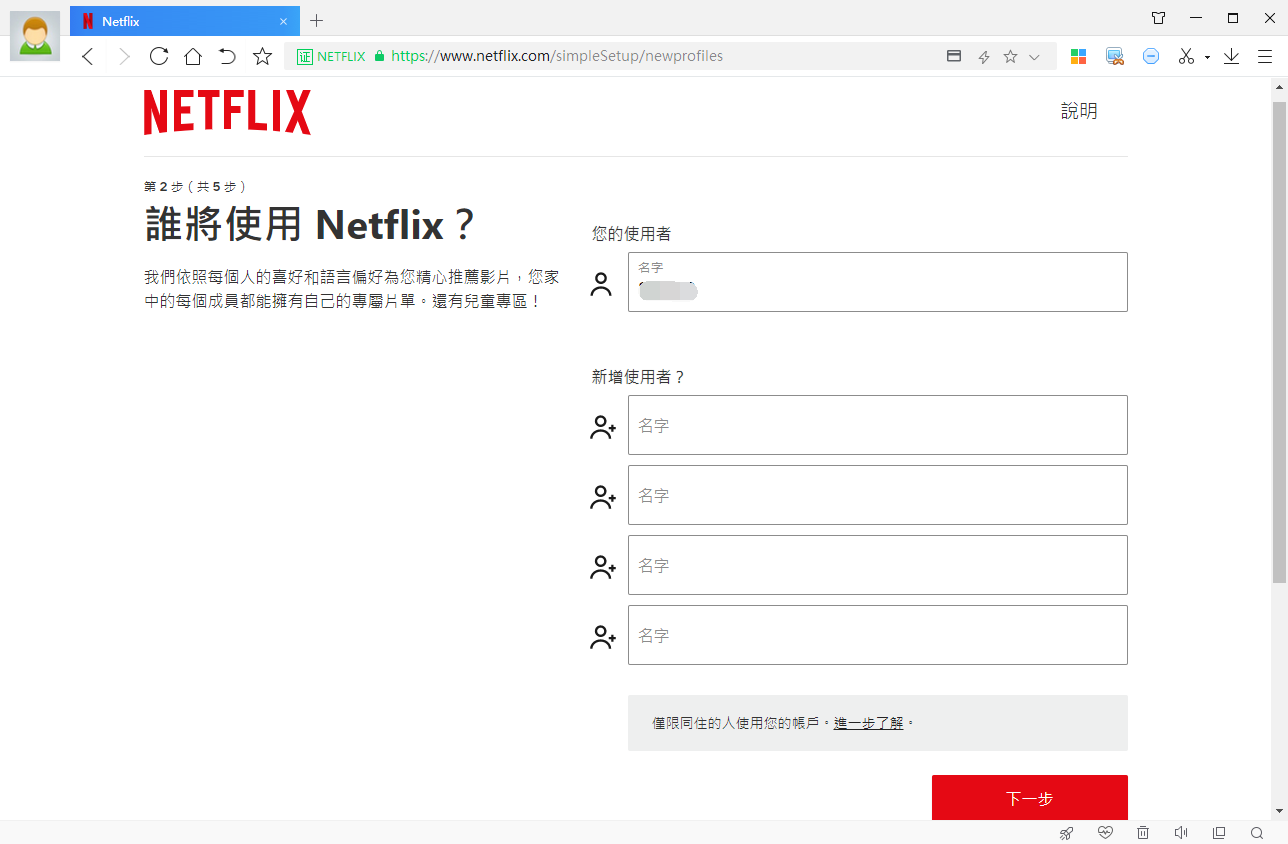This screenshot has height=844, width=1288.
Task: Open the browser hamburger menu
Action: 1265,57
